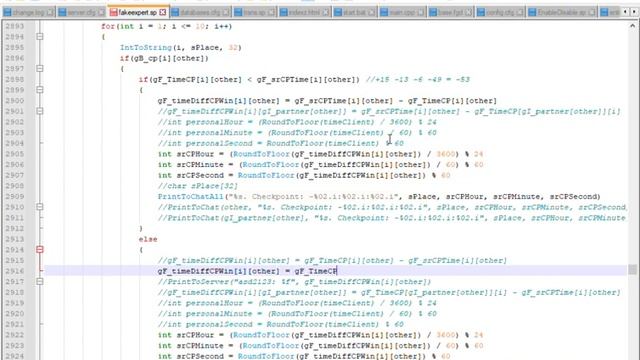Open the index.html tab
Viewport: 640px width, 360px height.
[304, 12]
